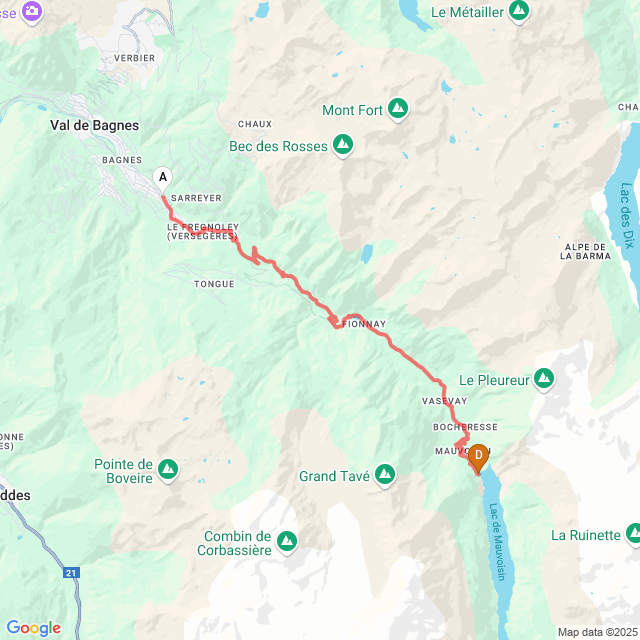Image resolution: width=640 pixels, height=640 pixels.
Task: Click the Mont Fort mountain peak icon
Action: coord(398,109)
